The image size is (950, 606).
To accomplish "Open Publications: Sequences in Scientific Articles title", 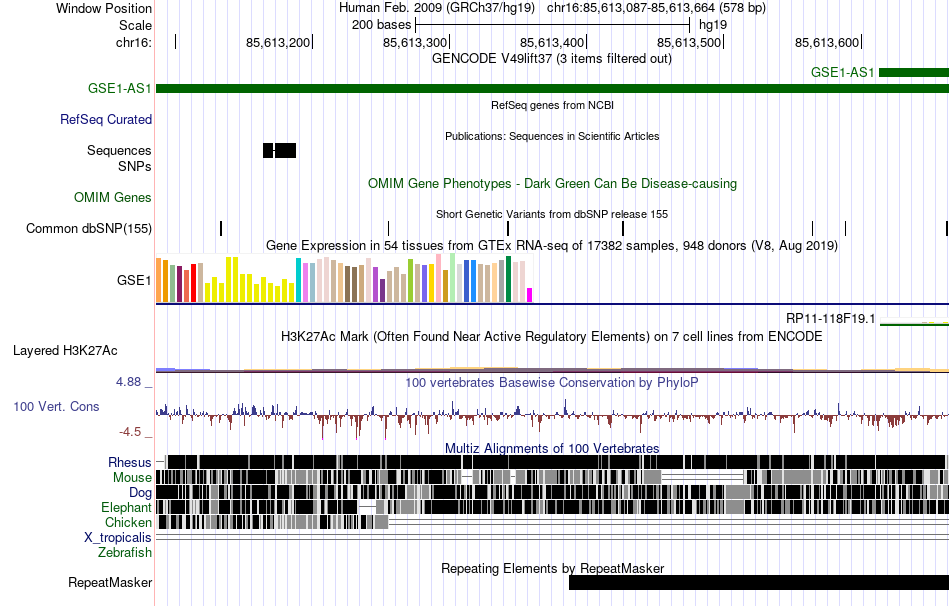I will click(552, 136).
